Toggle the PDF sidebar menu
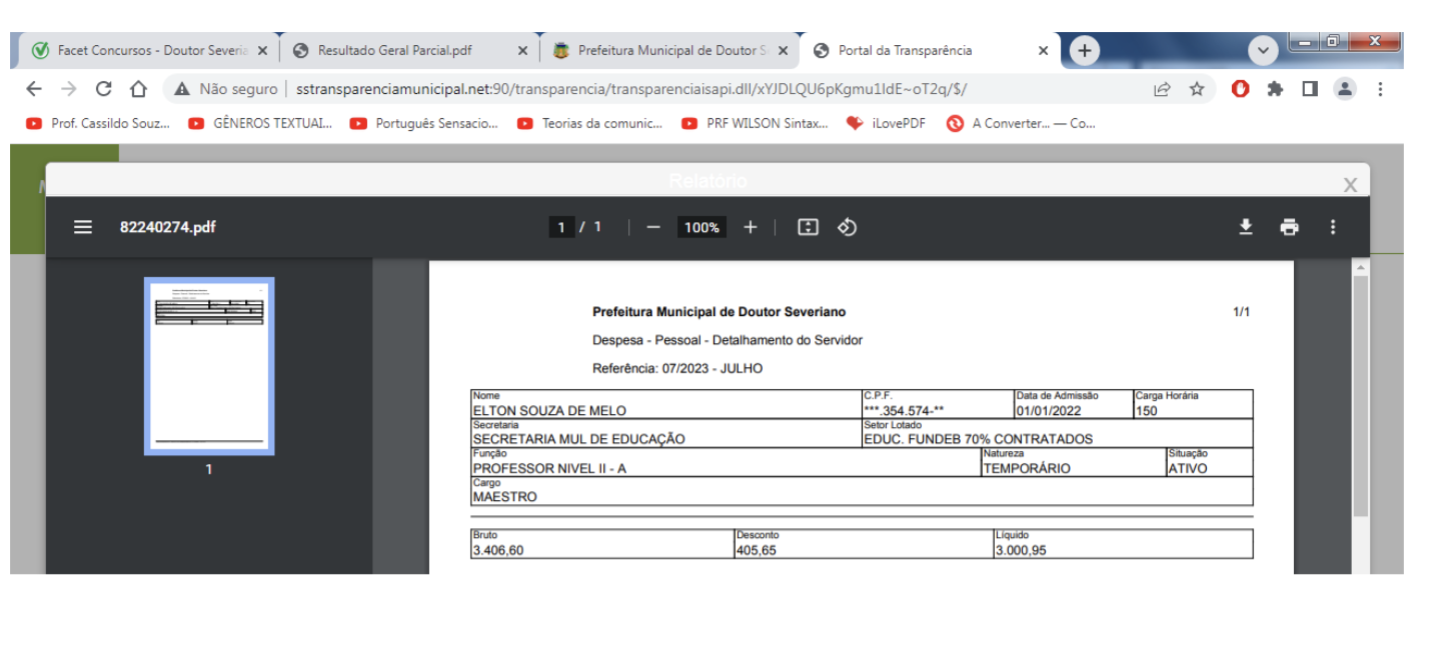This screenshot has width=1452, height=662. [83, 227]
